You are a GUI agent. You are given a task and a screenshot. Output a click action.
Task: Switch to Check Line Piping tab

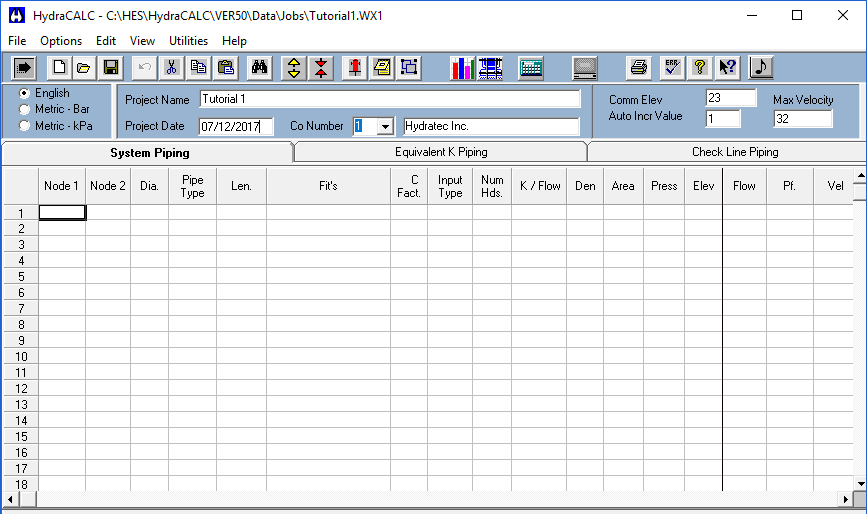tap(735, 152)
